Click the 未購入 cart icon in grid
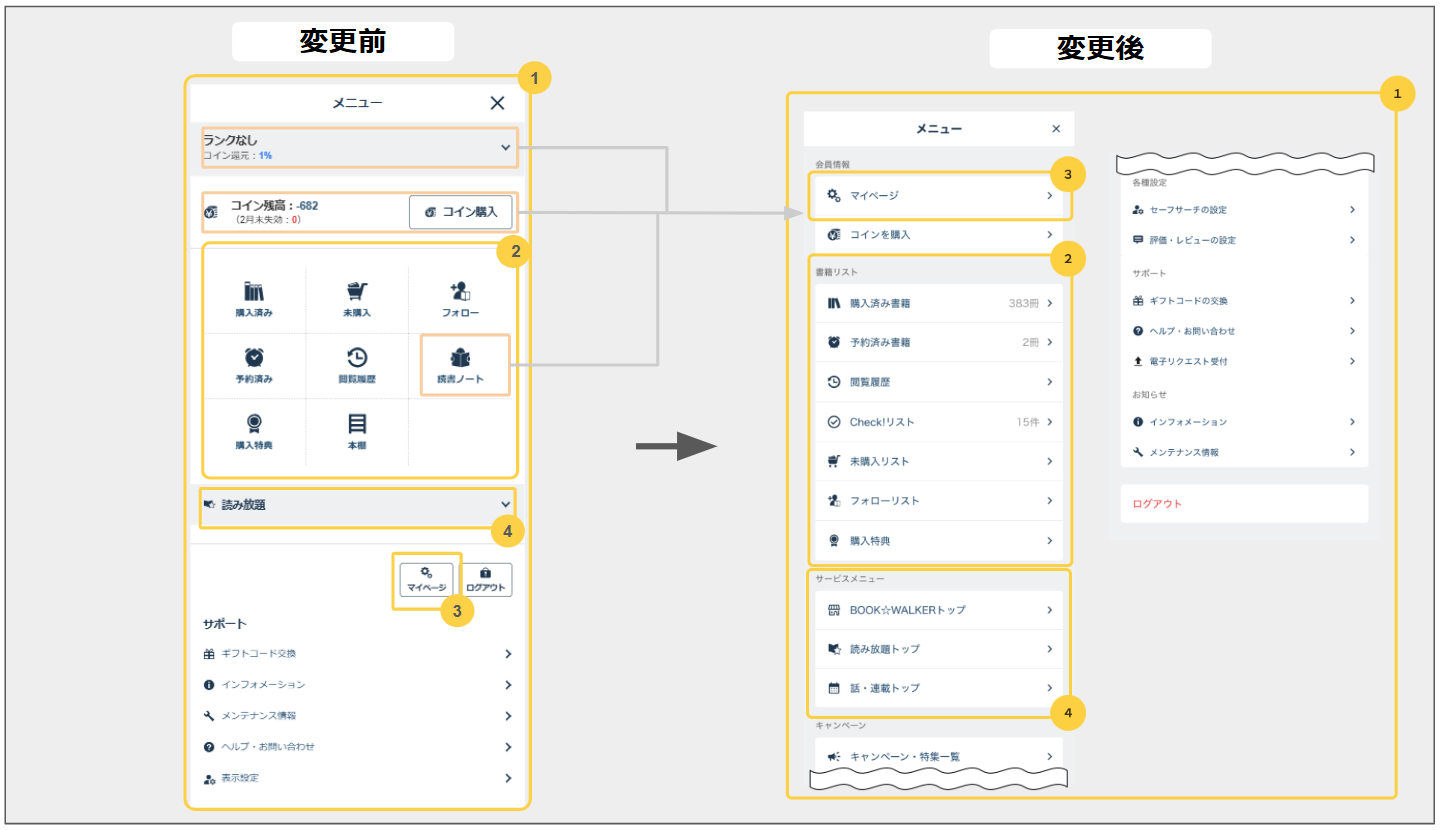This screenshot has width=1440, height=830. tap(357, 292)
